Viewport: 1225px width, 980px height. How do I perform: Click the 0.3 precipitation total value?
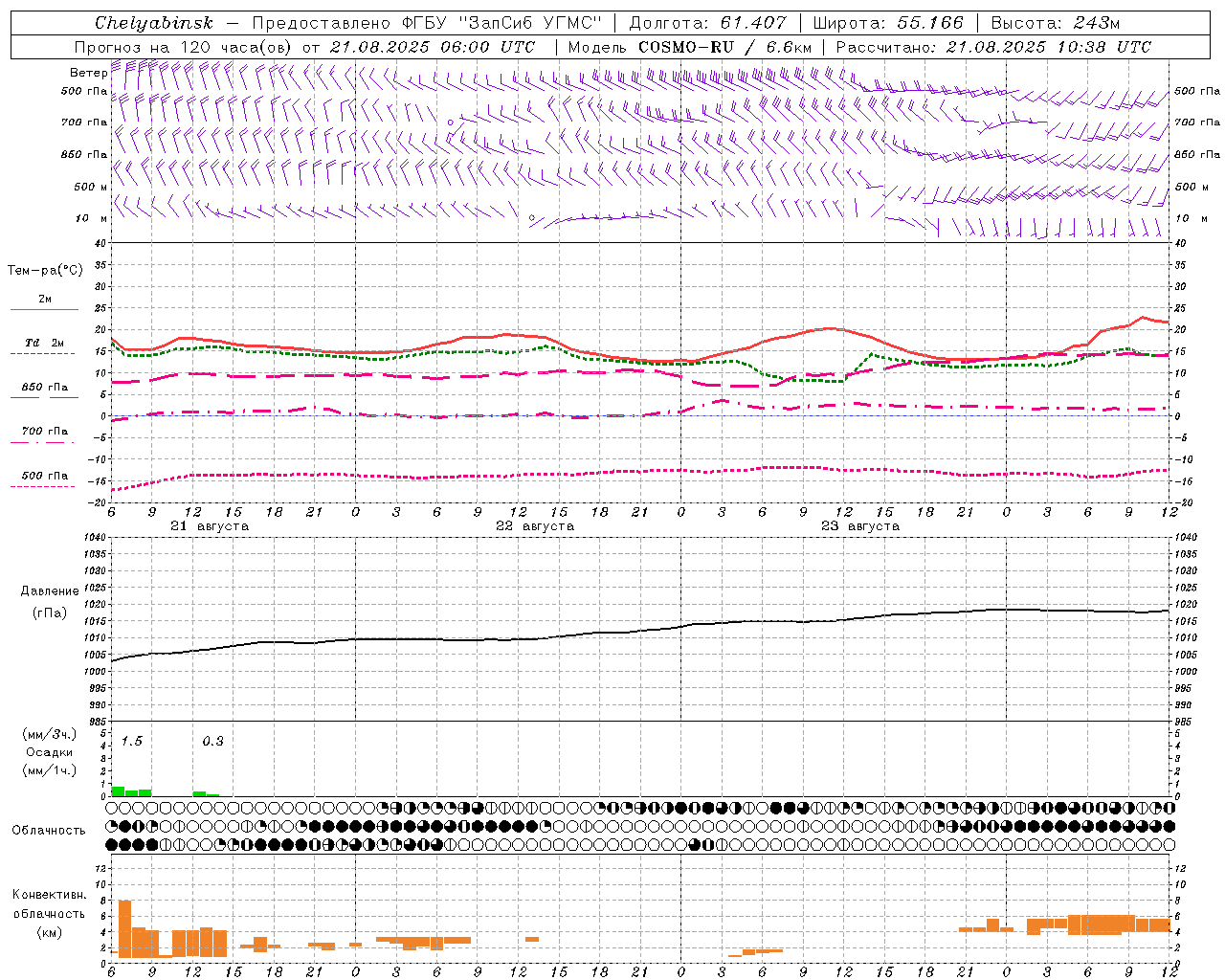tap(212, 742)
